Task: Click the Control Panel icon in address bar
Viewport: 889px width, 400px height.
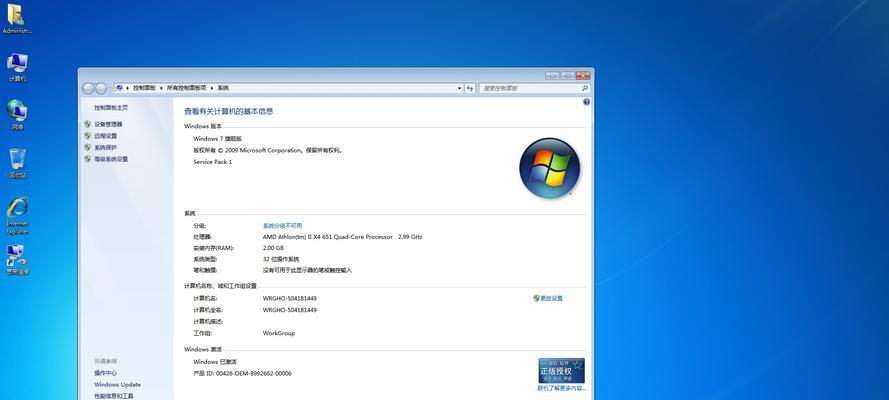Action: 120,88
